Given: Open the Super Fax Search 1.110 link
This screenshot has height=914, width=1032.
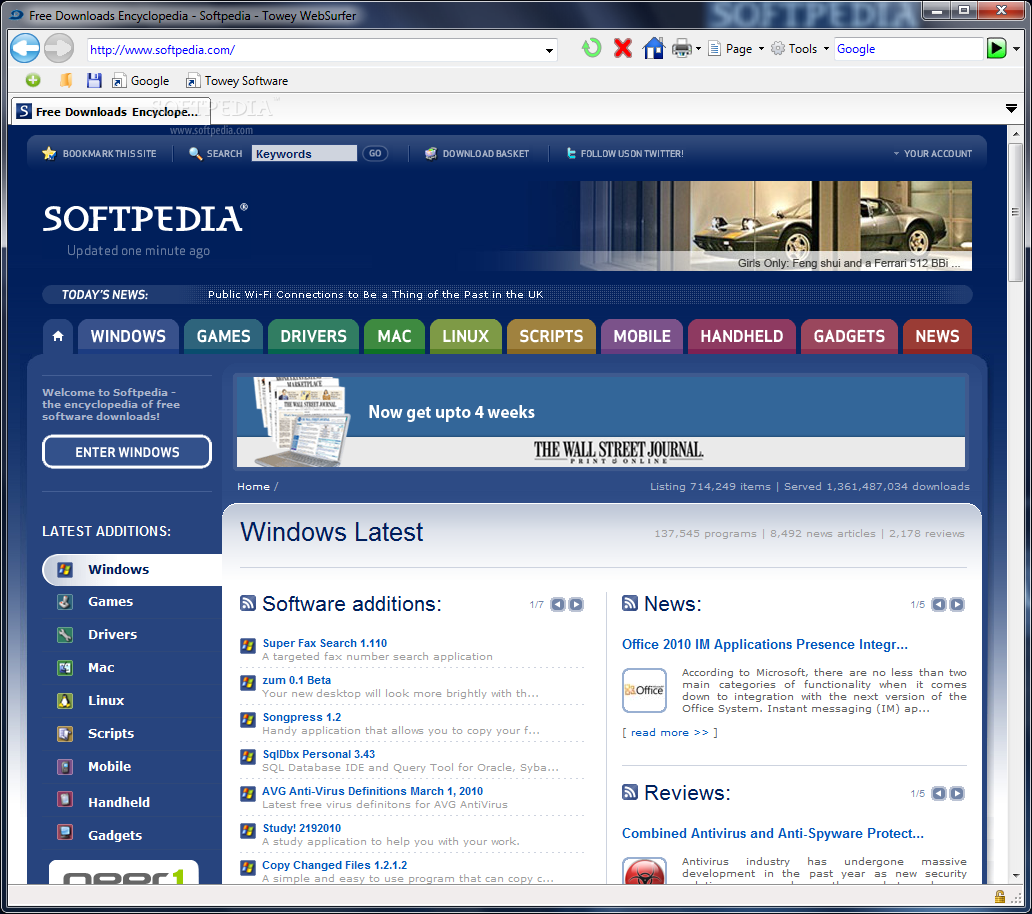Looking at the screenshot, I should (324, 643).
